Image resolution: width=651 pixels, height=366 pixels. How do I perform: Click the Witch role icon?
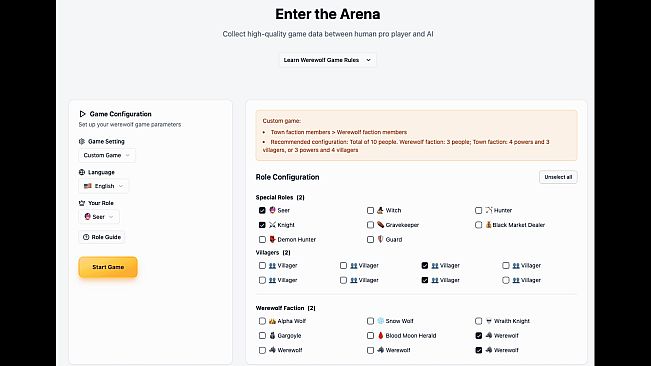pos(380,210)
